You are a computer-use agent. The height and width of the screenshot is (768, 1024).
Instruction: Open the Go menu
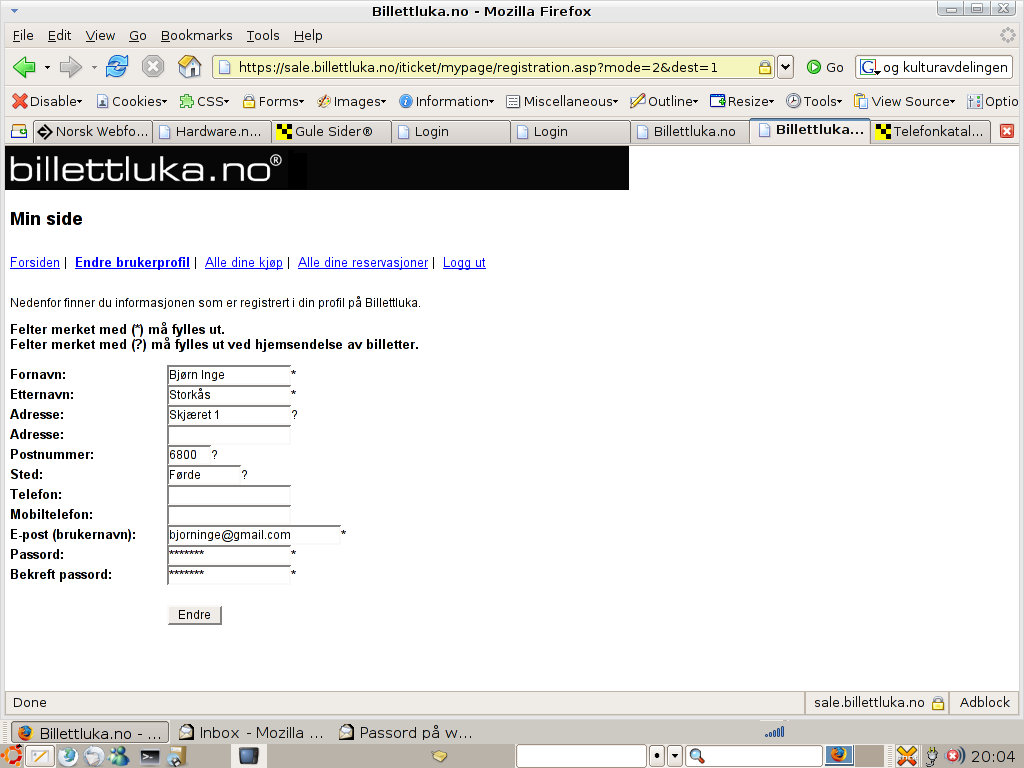(x=137, y=35)
